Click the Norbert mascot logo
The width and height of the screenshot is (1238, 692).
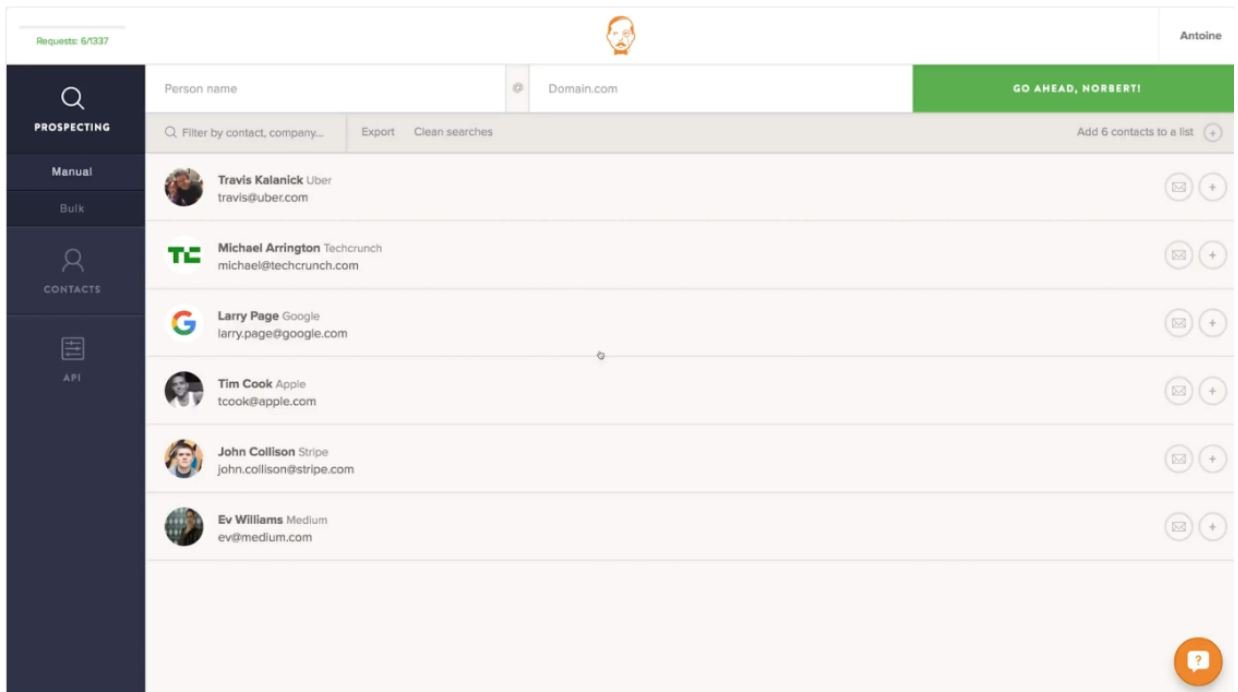tap(620, 36)
